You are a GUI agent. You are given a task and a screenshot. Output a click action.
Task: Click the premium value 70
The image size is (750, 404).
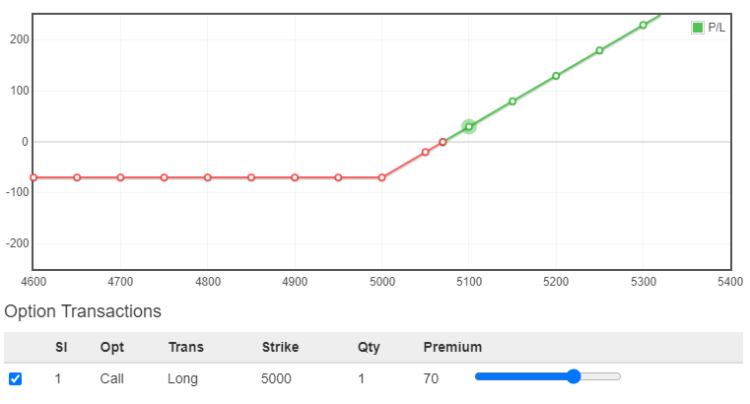tap(432, 379)
